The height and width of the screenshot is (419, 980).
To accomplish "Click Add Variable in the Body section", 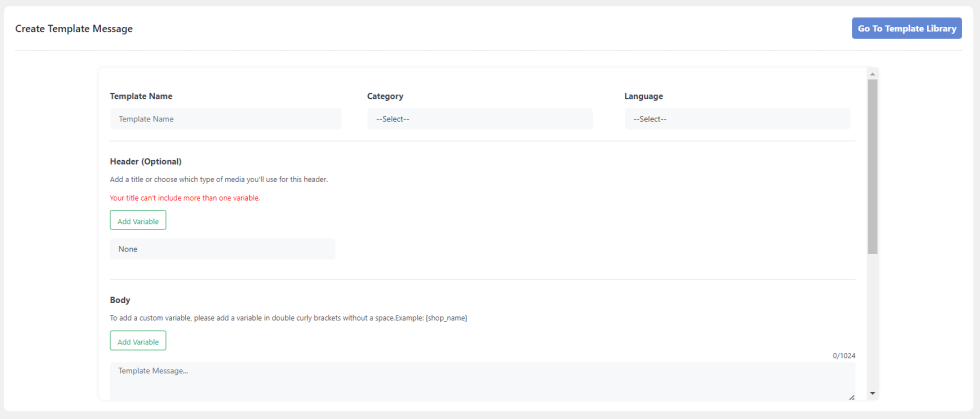I will pos(138,341).
